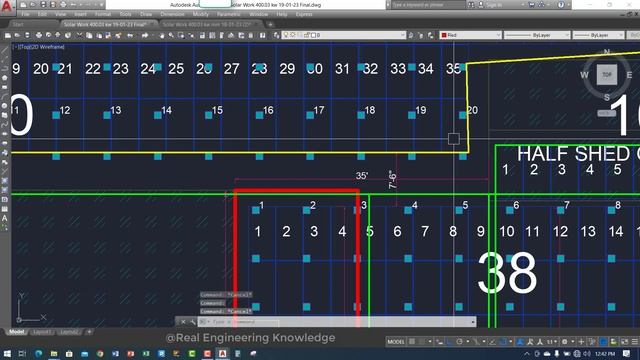Click the Help question mark icon

[561, 5]
